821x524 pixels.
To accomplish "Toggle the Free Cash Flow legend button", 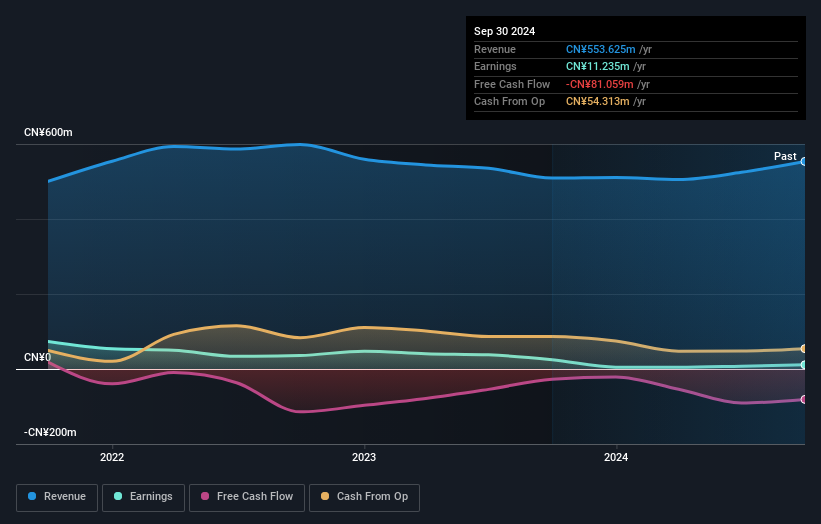I will point(247,497).
